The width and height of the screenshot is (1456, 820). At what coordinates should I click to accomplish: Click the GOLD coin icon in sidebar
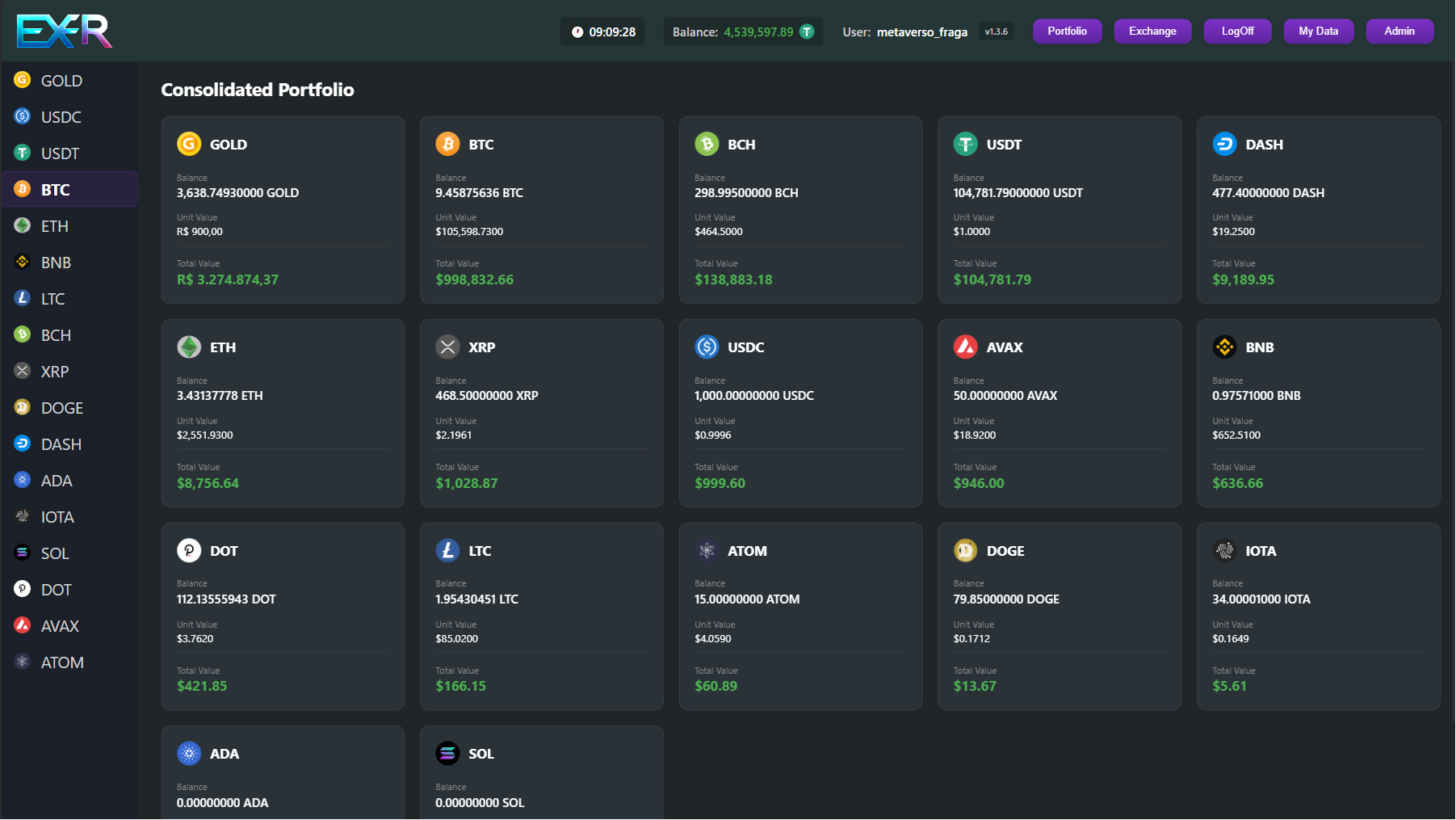coord(23,80)
